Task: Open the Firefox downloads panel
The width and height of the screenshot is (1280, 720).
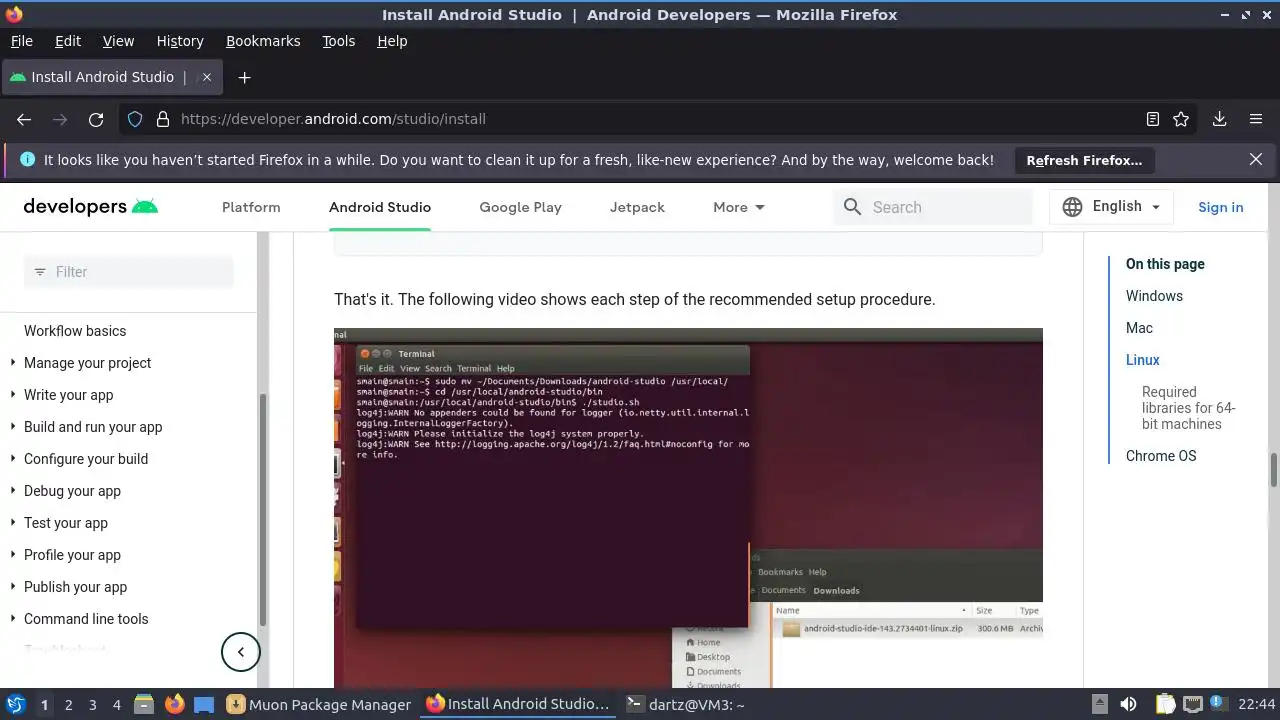Action: point(1219,119)
